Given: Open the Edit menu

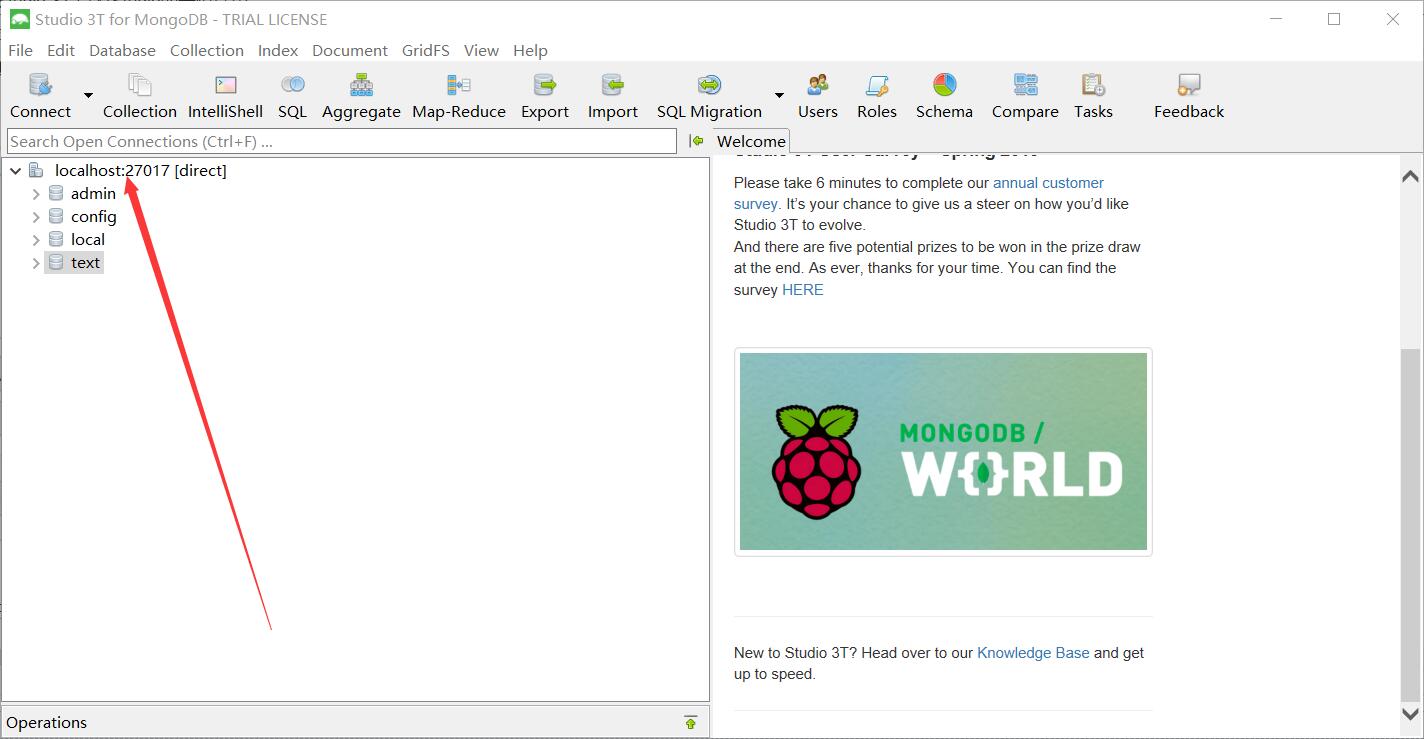Looking at the screenshot, I should [61, 50].
